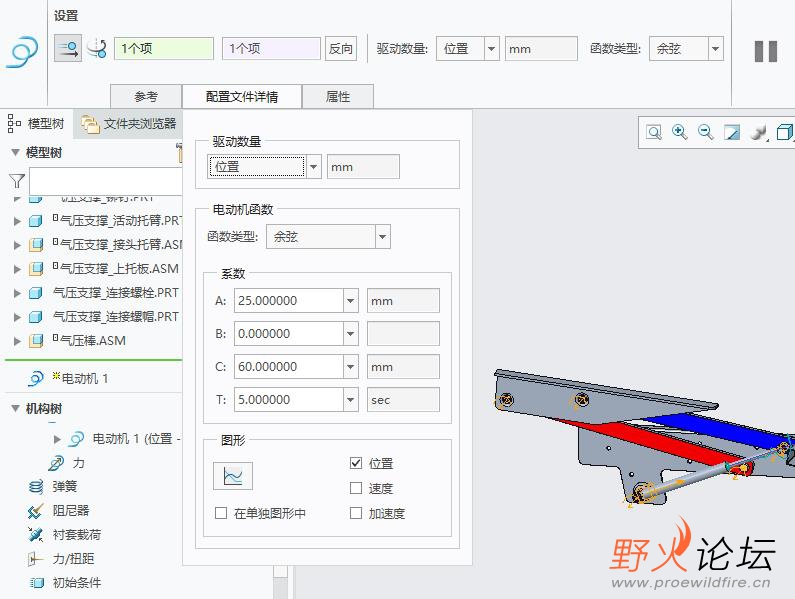Viewport: 795px width, 599px height.
Task: Switch to the 模型树 tab
Action: [x=37, y=123]
